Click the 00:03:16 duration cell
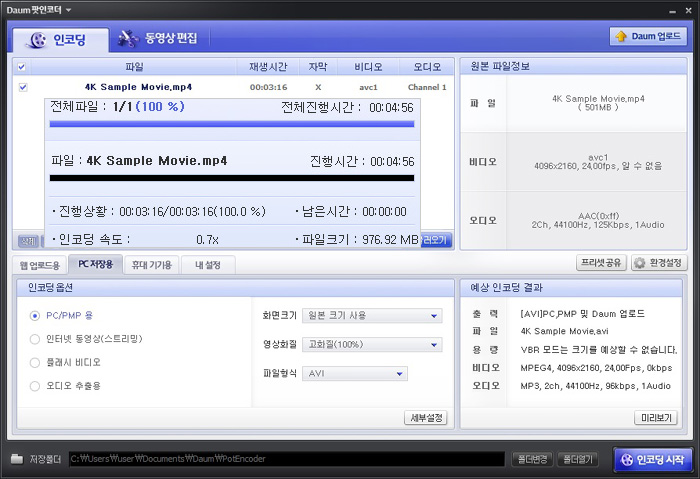The height and width of the screenshot is (479, 700). pyautogui.click(x=268, y=87)
